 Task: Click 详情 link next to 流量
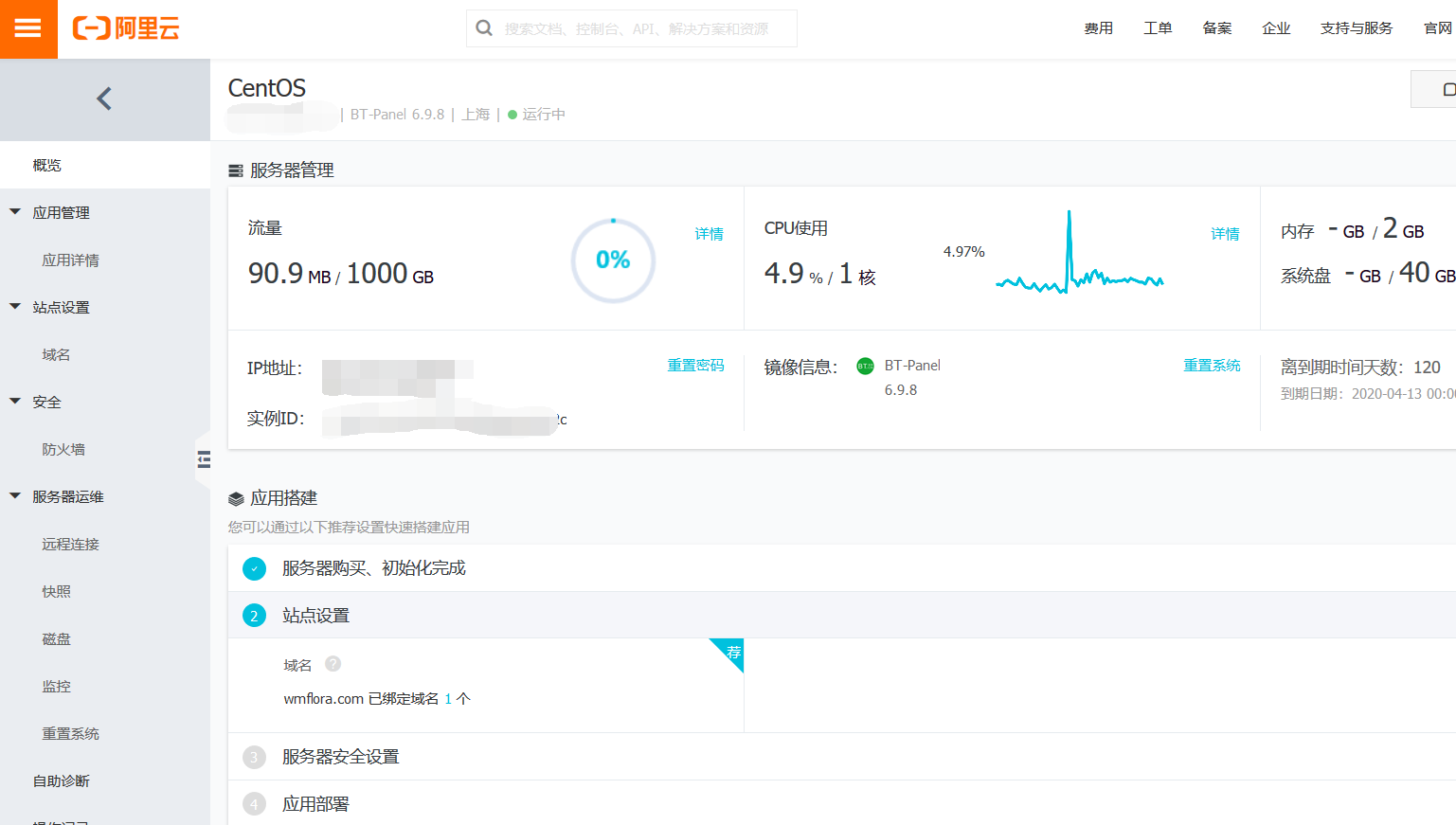(x=709, y=233)
